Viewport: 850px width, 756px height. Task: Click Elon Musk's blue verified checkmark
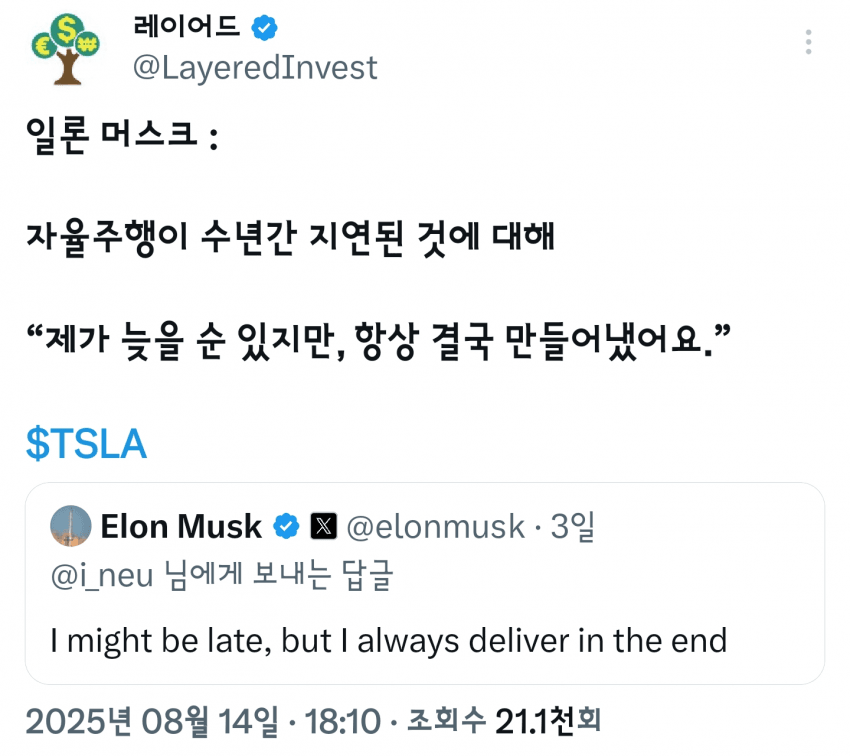click(x=287, y=526)
